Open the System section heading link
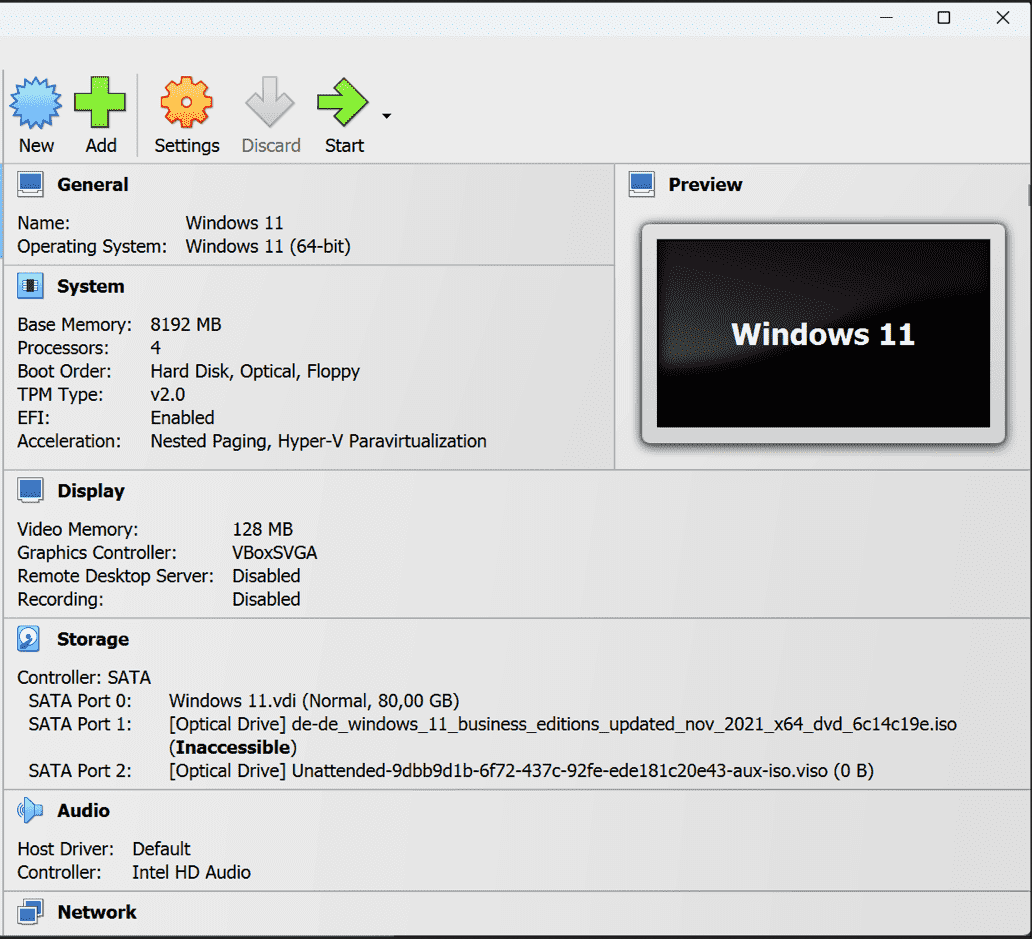Viewport: 1032px width, 939px height. click(x=91, y=286)
